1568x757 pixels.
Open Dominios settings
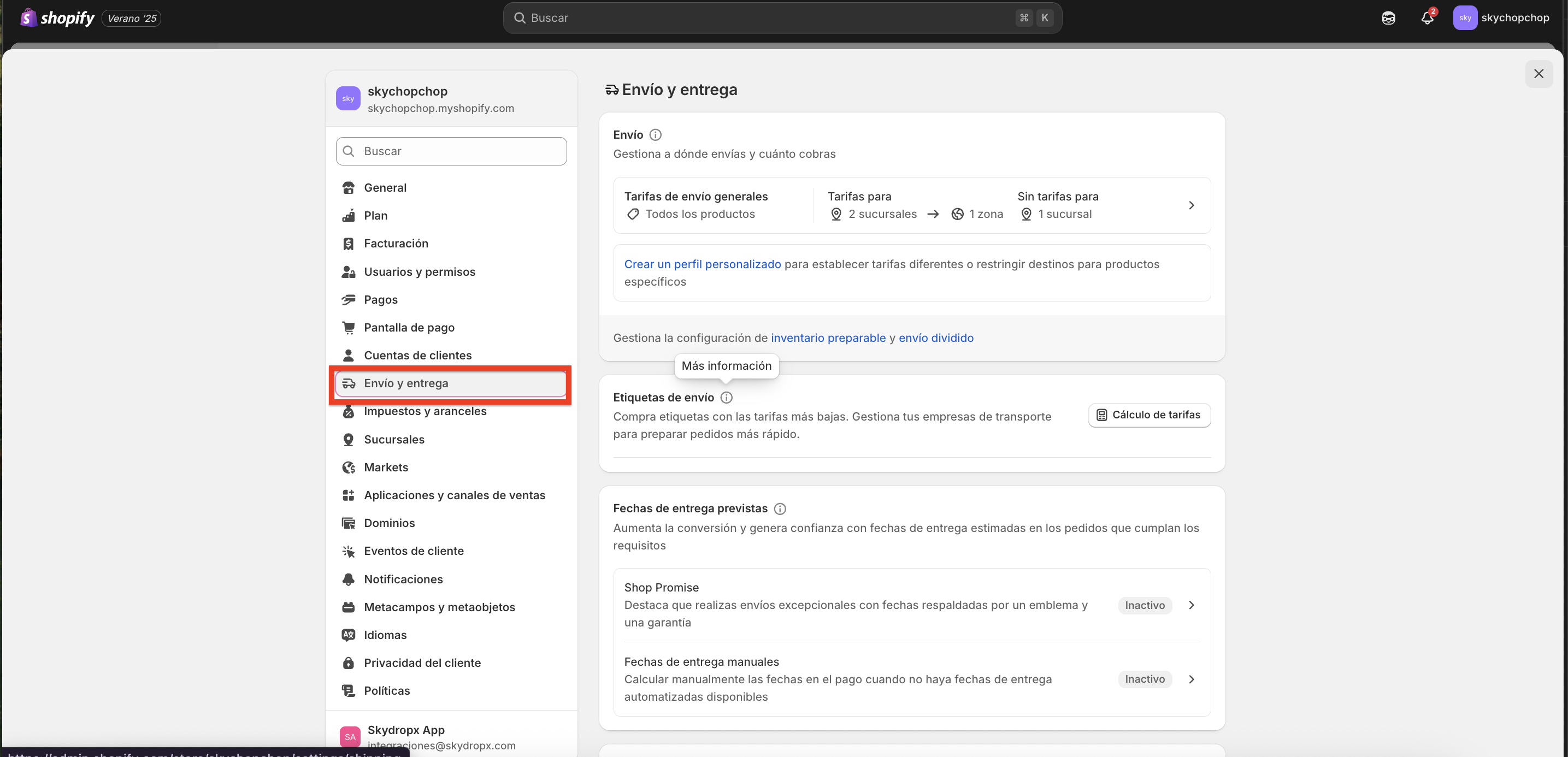point(451,523)
